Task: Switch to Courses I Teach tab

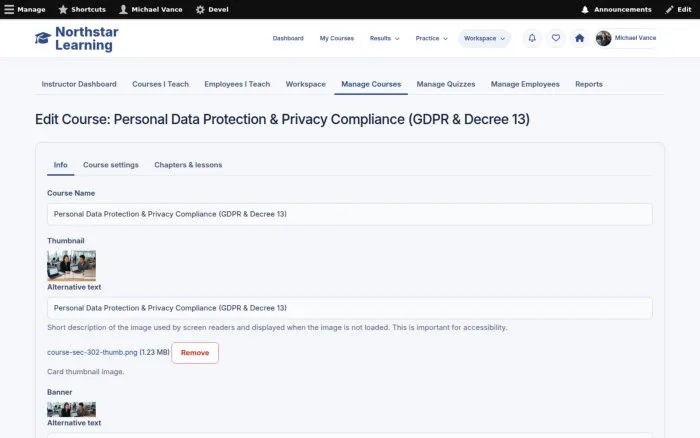Action: (160, 84)
